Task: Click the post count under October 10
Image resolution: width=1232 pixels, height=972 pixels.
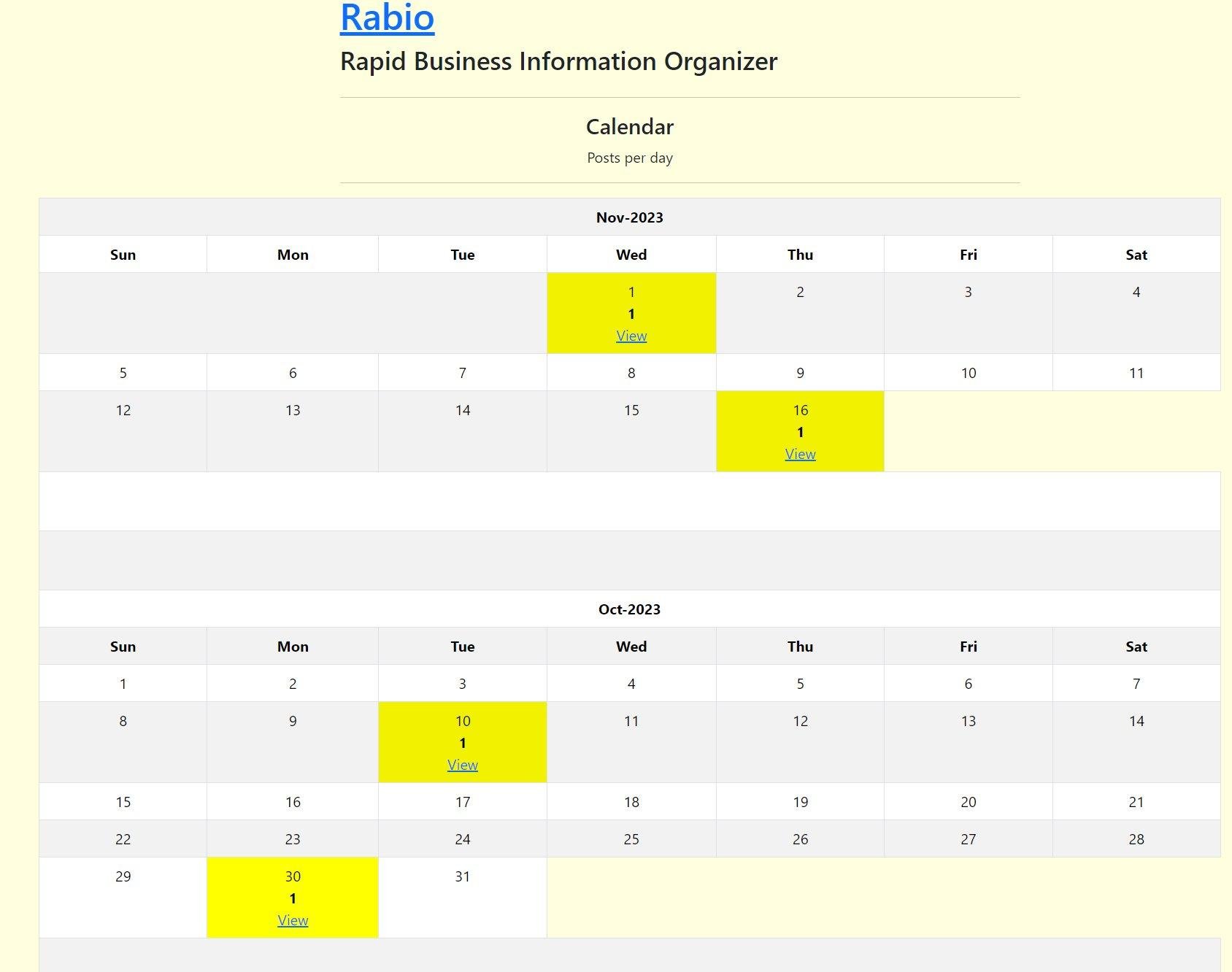Action: pyautogui.click(x=463, y=743)
